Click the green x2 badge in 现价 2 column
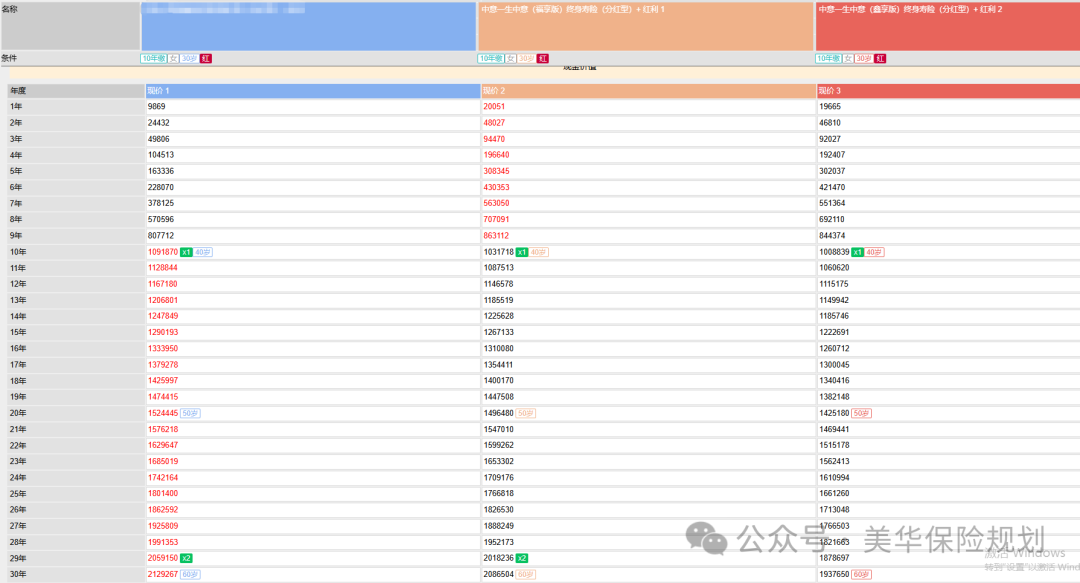 pyautogui.click(x=522, y=558)
